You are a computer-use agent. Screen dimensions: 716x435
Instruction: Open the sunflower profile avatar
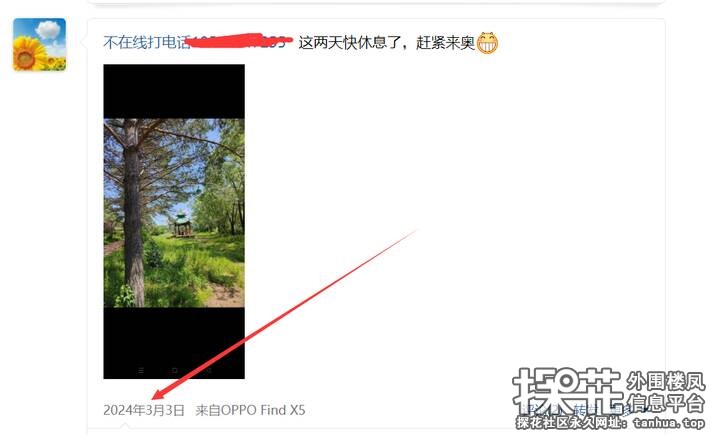point(39,44)
